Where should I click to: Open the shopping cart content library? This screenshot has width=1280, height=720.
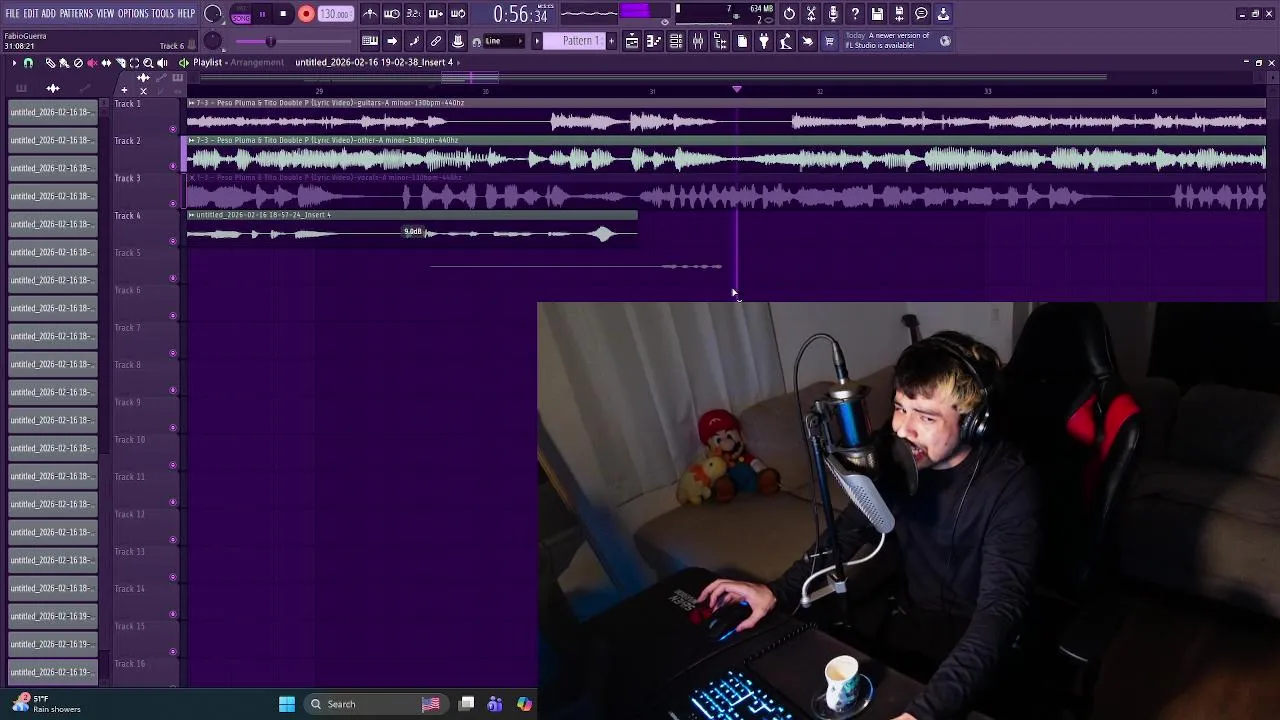pos(829,41)
